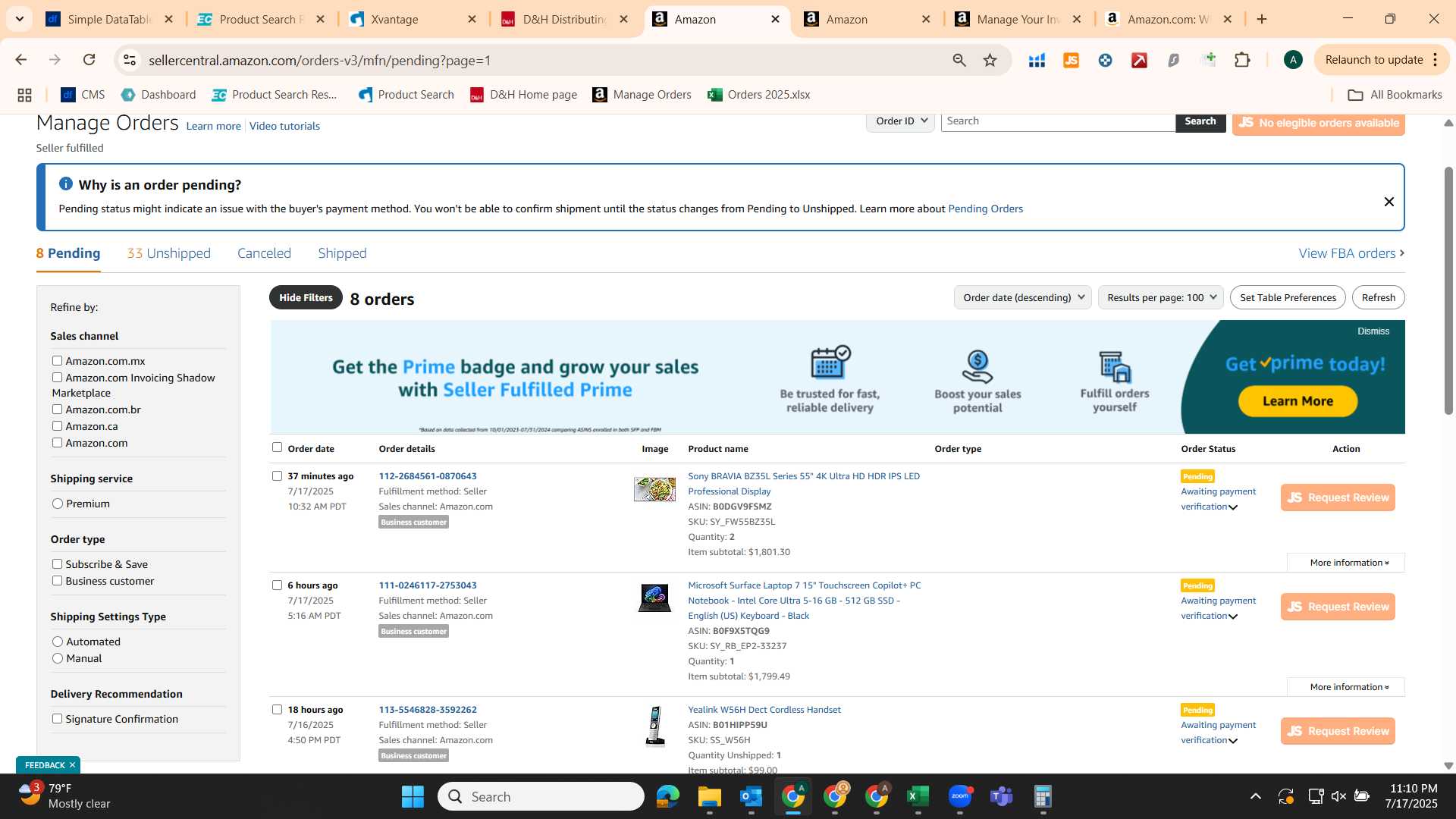
Task: Reload the page with the refresh icon
Action: [x=89, y=60]
